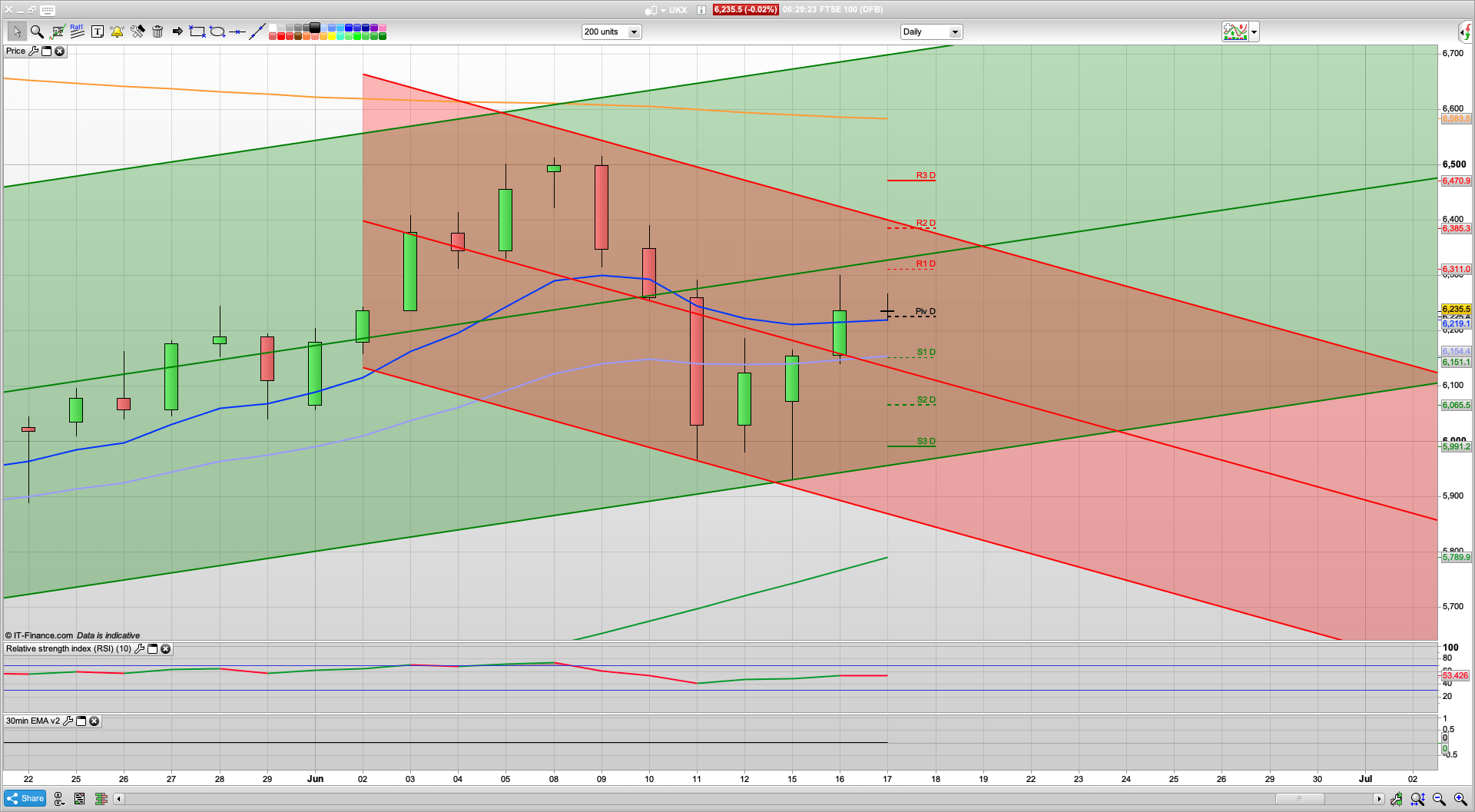
Task: Choose the Text annotation tool
Action: (x=97, y=31)
